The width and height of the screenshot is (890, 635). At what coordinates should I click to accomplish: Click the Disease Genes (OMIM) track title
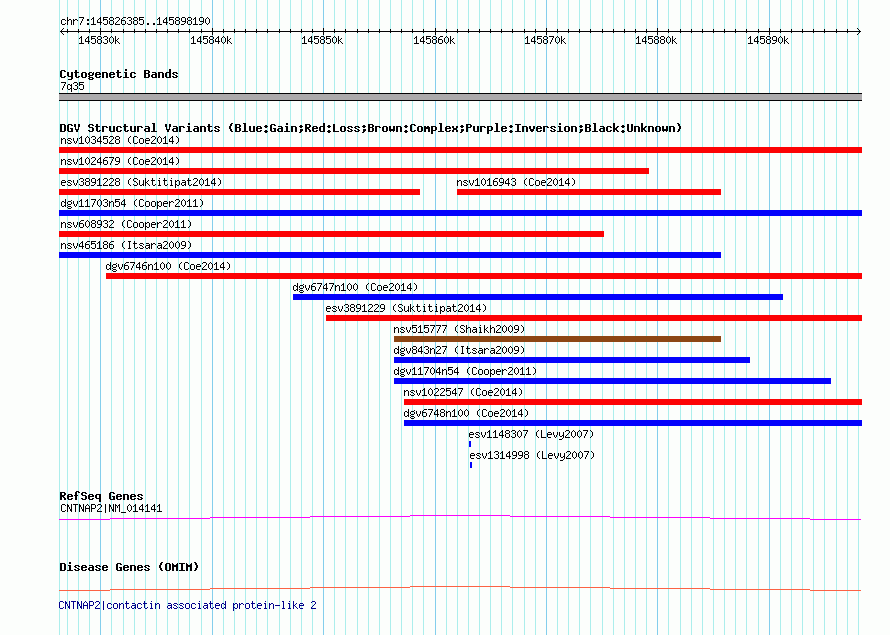click(129, 567)
